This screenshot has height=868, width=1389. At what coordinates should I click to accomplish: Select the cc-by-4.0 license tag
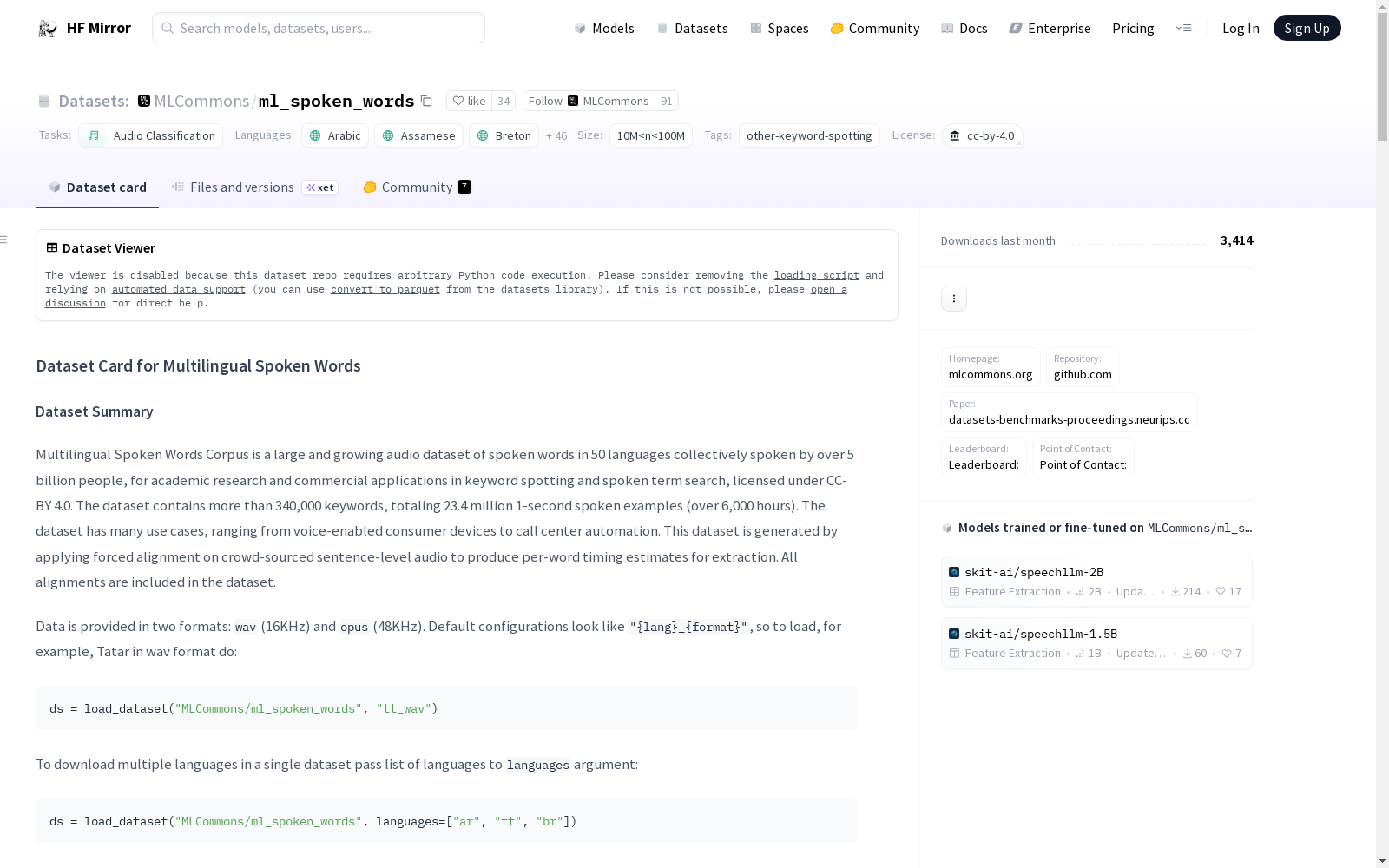(982, 135)
